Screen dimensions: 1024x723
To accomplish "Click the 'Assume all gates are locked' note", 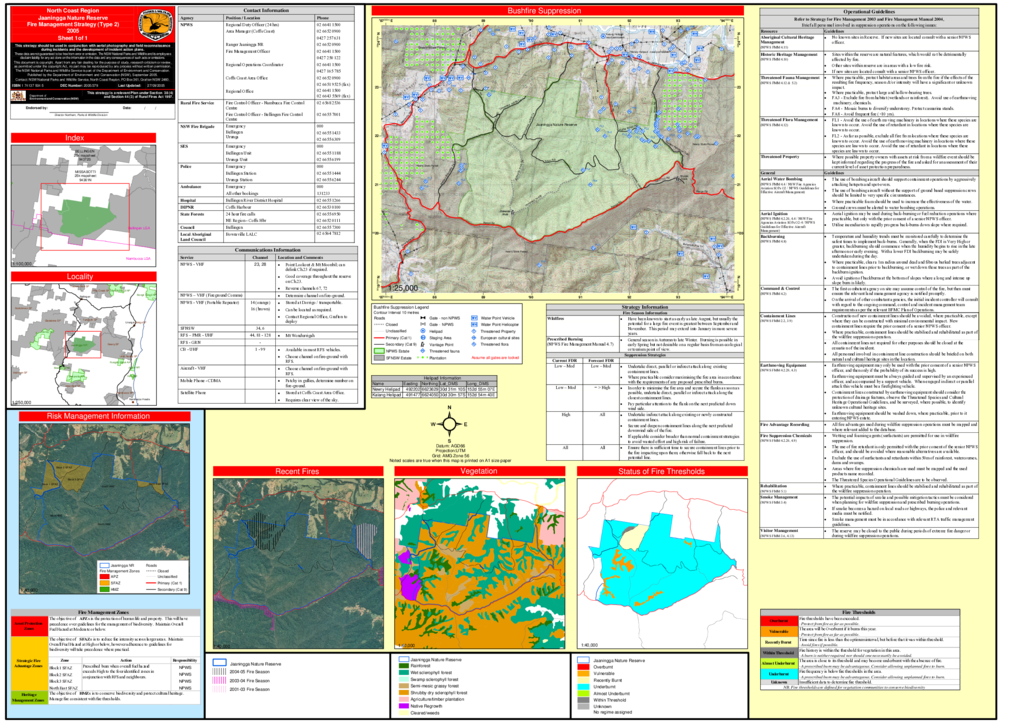I will (495, 358).
